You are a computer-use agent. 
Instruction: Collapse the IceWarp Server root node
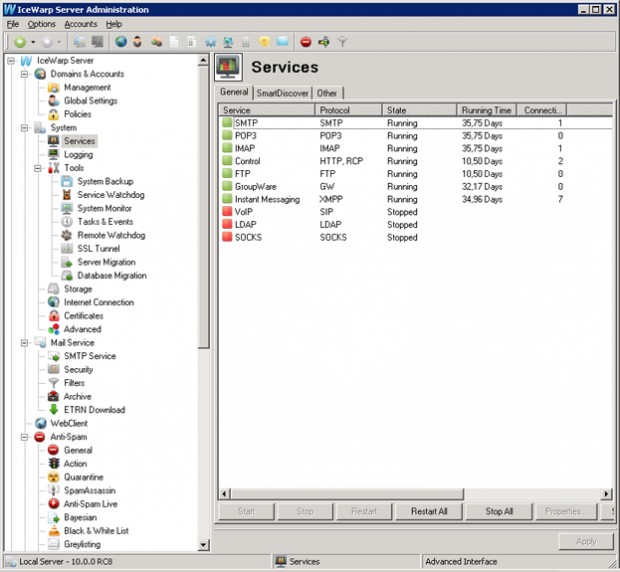coord(11,61)
